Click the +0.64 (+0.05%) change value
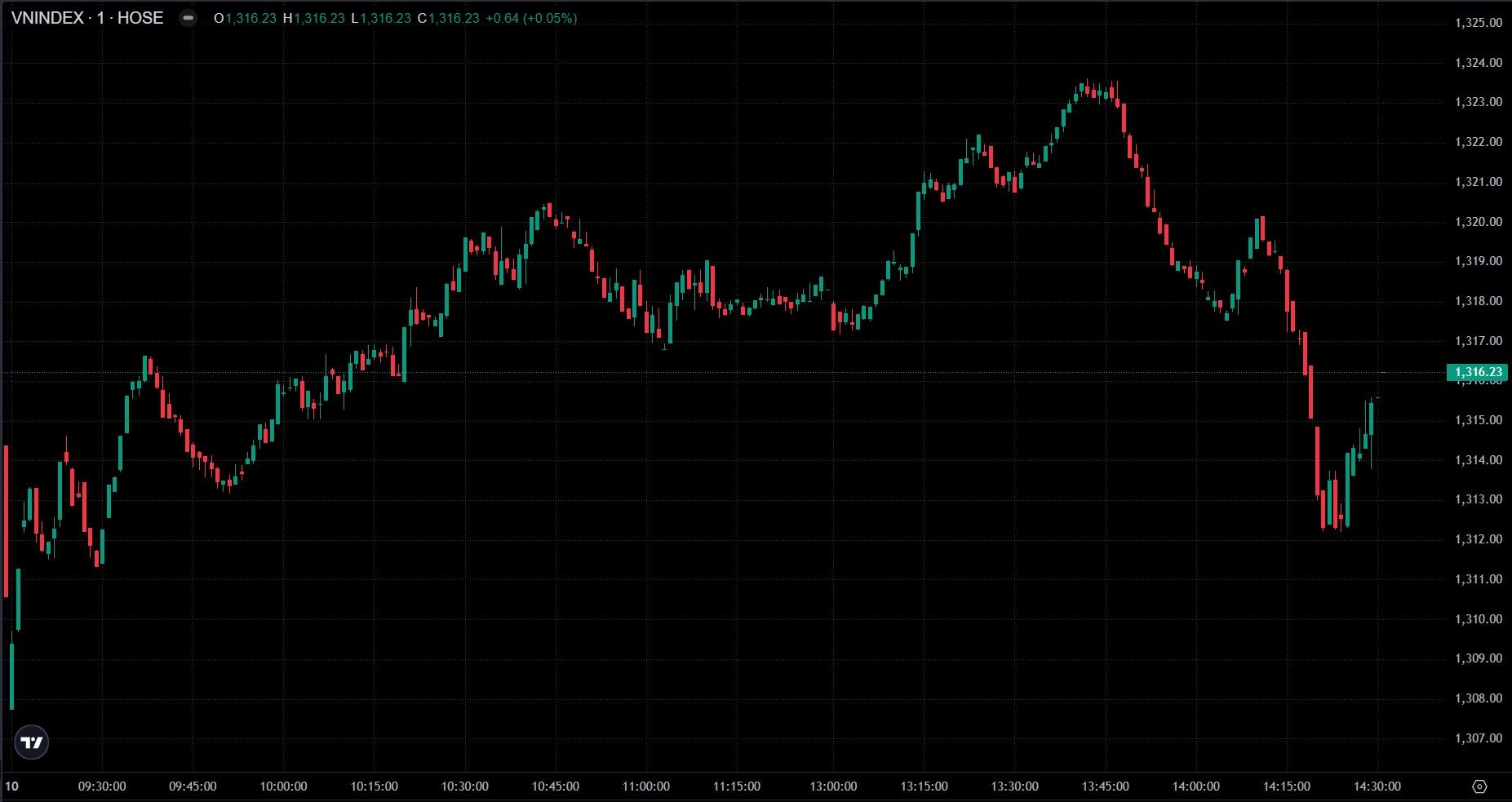This screenshot has width=1512, height=802. 531,18
